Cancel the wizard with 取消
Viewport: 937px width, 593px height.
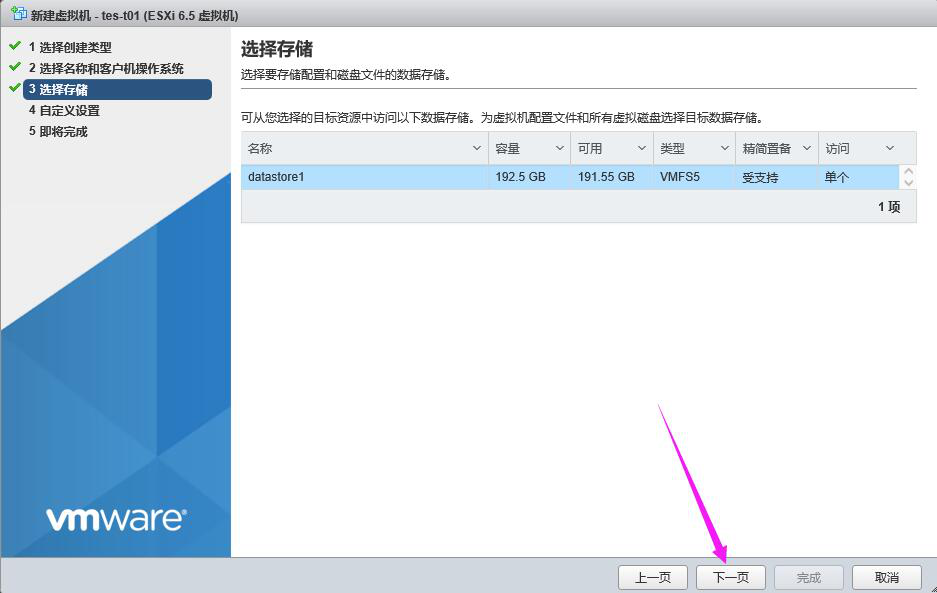click(887, 577)
